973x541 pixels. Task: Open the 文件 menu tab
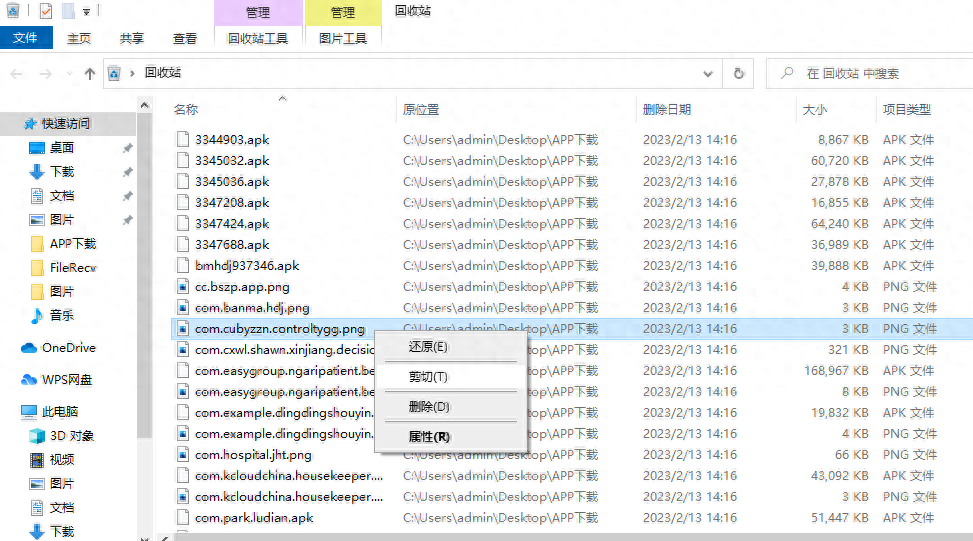pyautogui.click(x=25, y=38)
